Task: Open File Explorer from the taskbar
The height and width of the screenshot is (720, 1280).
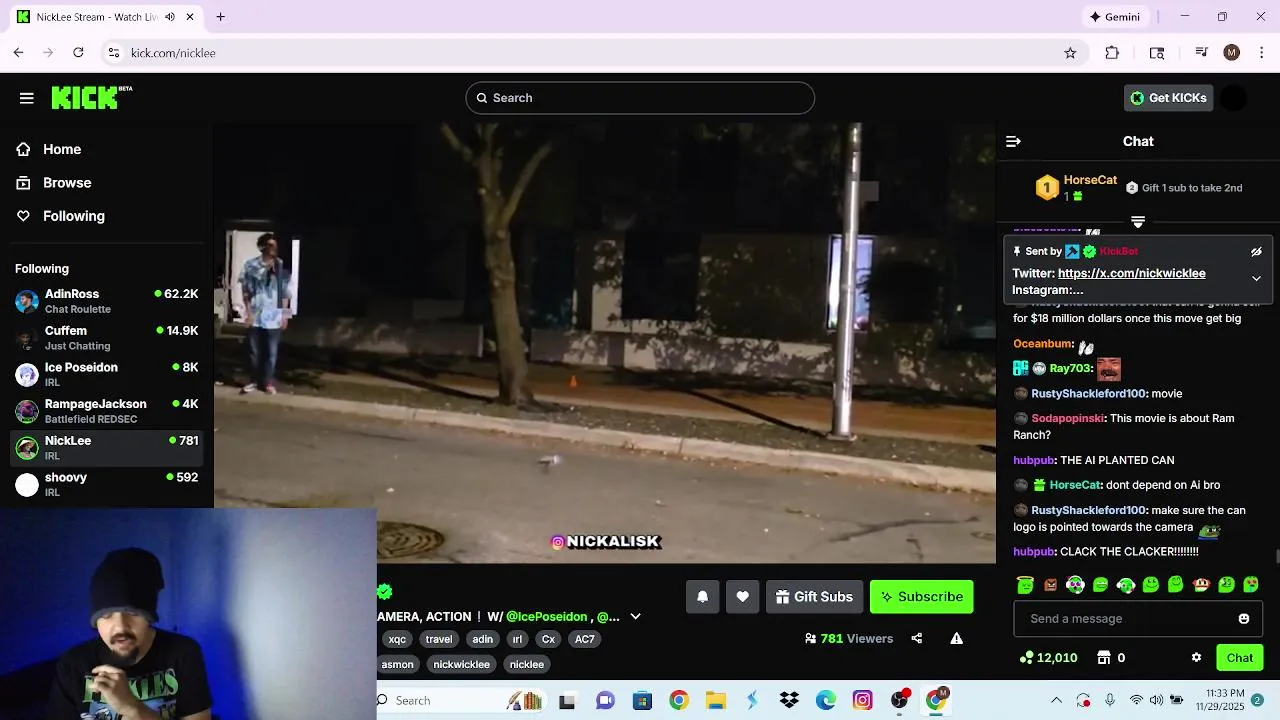Action: pos(715,701)
